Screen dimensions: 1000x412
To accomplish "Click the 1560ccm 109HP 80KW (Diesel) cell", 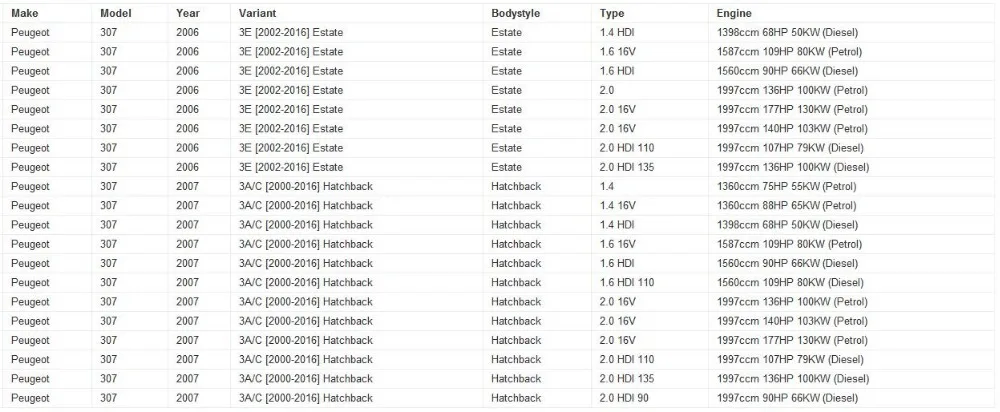I will [851, 283].
